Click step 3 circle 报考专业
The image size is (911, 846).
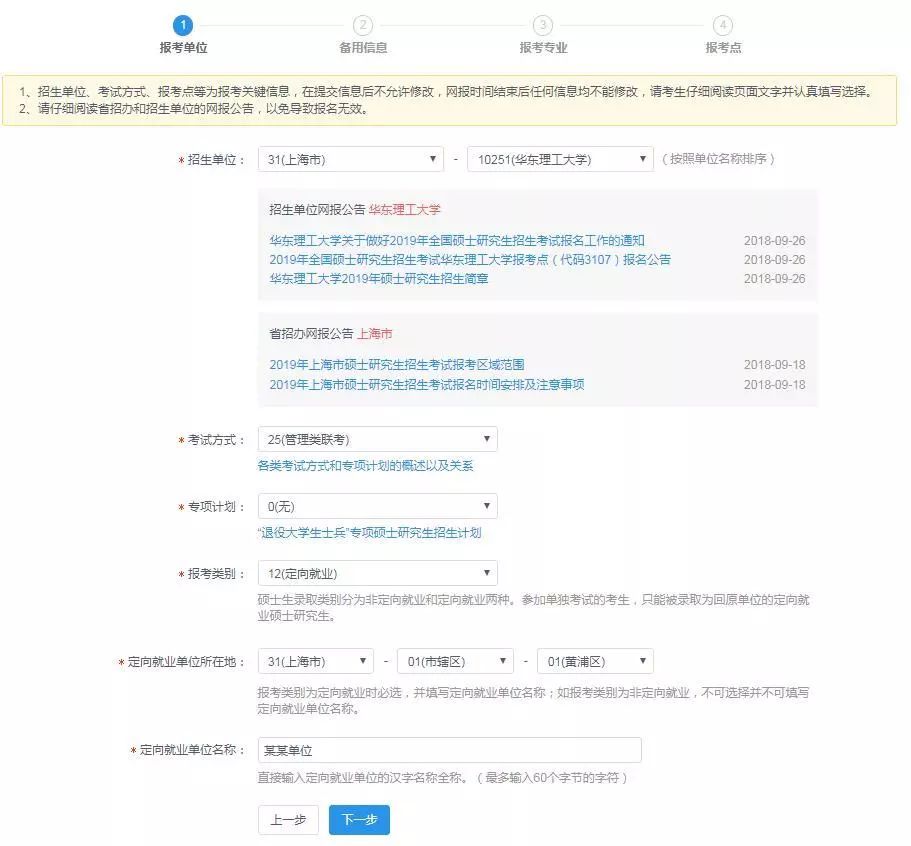pos(542,25)
